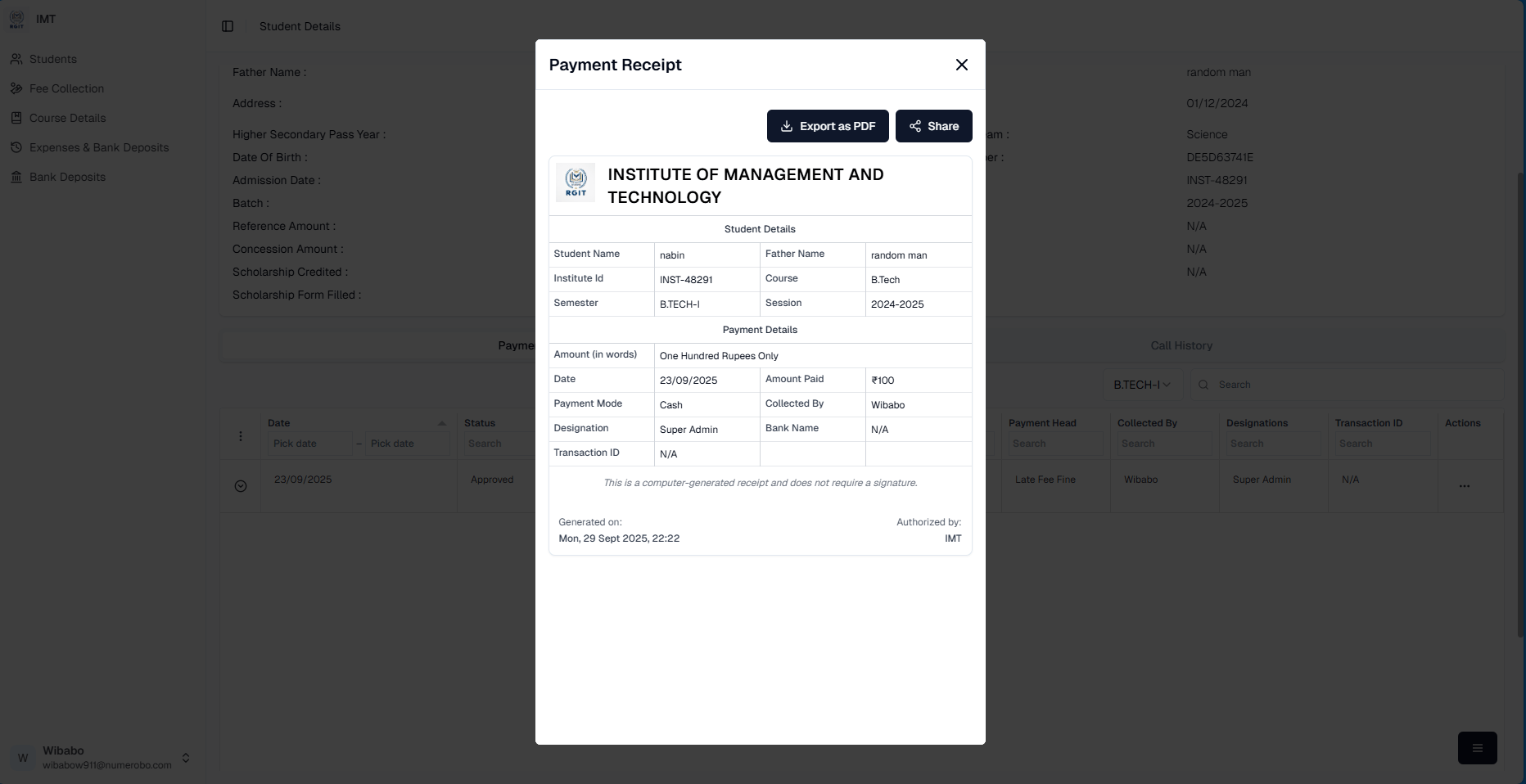Click Expenses & Bank Deposits history icon
The image size is (1526, 784).
click(x=16, y=147)
